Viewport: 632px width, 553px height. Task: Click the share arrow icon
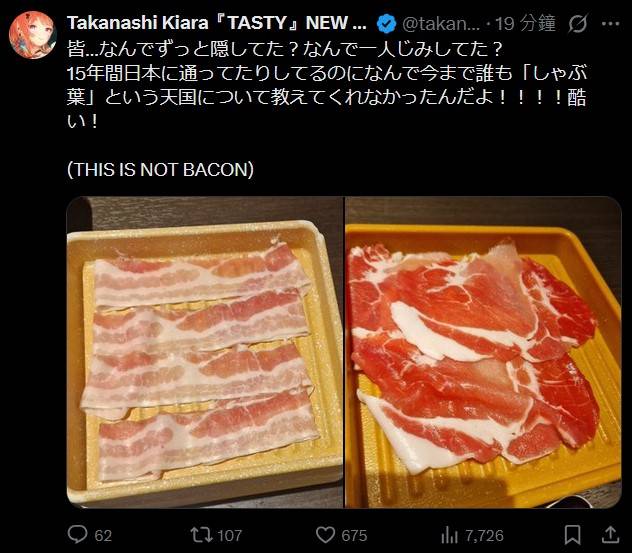611,535
